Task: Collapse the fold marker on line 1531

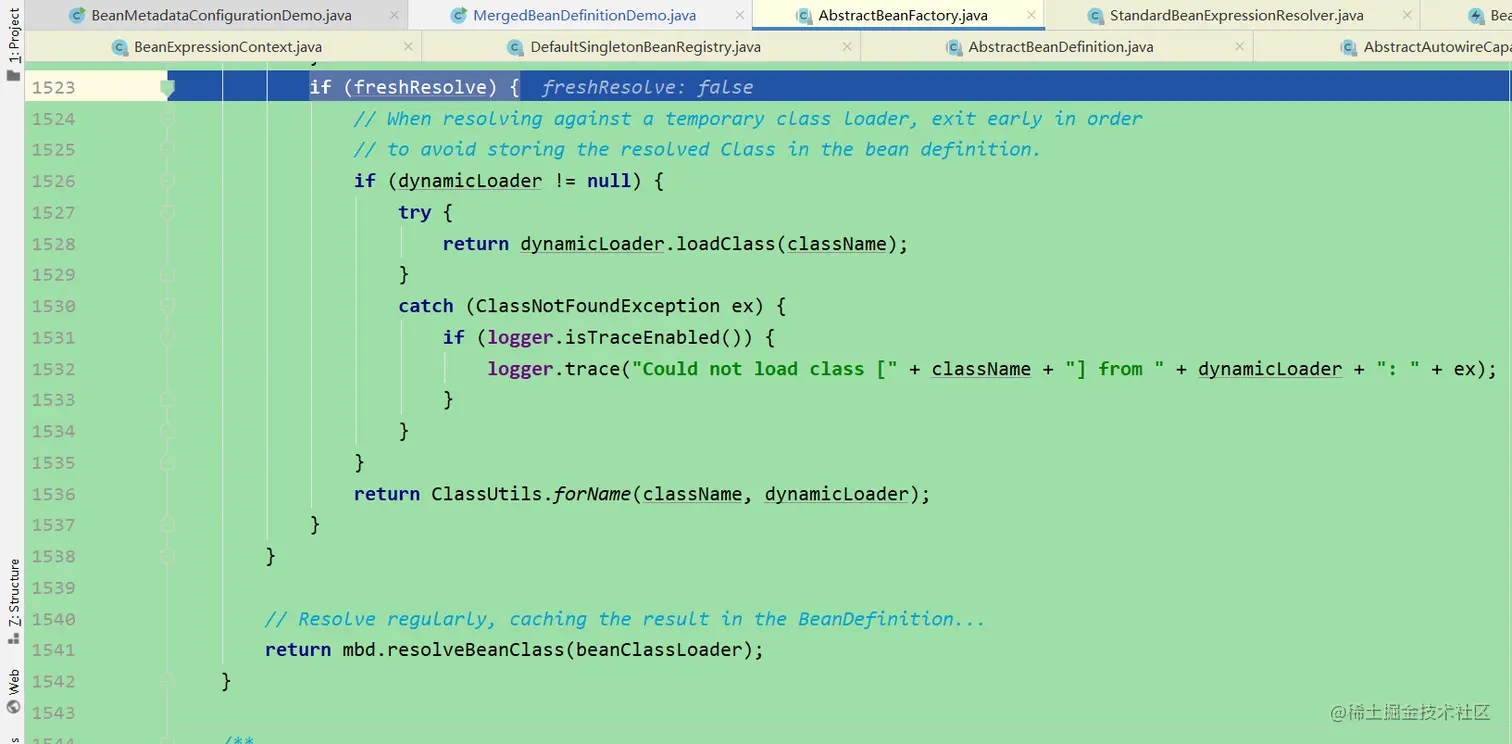Action: [x=168, y=337]
